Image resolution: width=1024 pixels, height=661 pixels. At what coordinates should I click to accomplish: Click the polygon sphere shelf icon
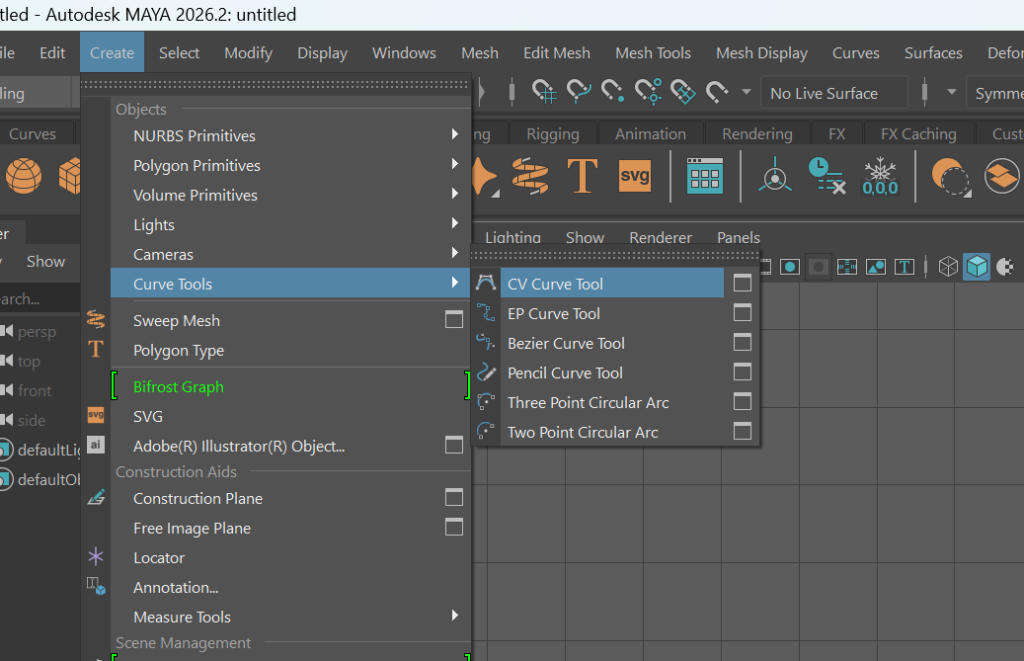point(24,177)
